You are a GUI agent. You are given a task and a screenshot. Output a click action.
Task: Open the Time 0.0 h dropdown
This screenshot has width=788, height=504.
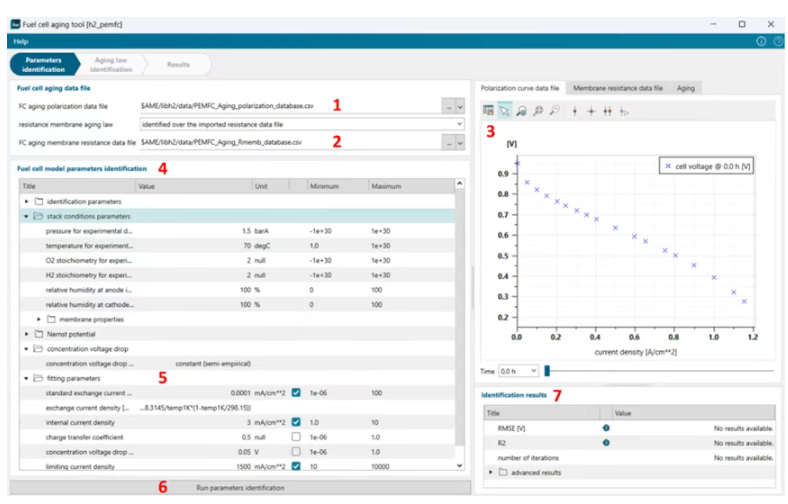[518, 371]
